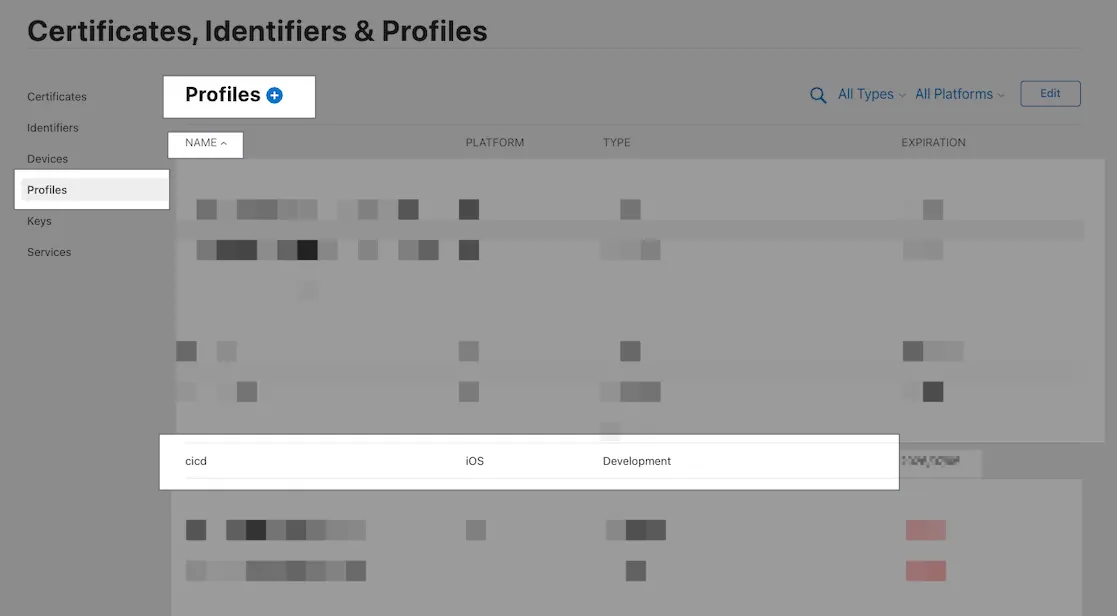Screen dimensions: 1117x616
Task: Go to Identifiers in the sidebar
Action: [x=53, y=128]
